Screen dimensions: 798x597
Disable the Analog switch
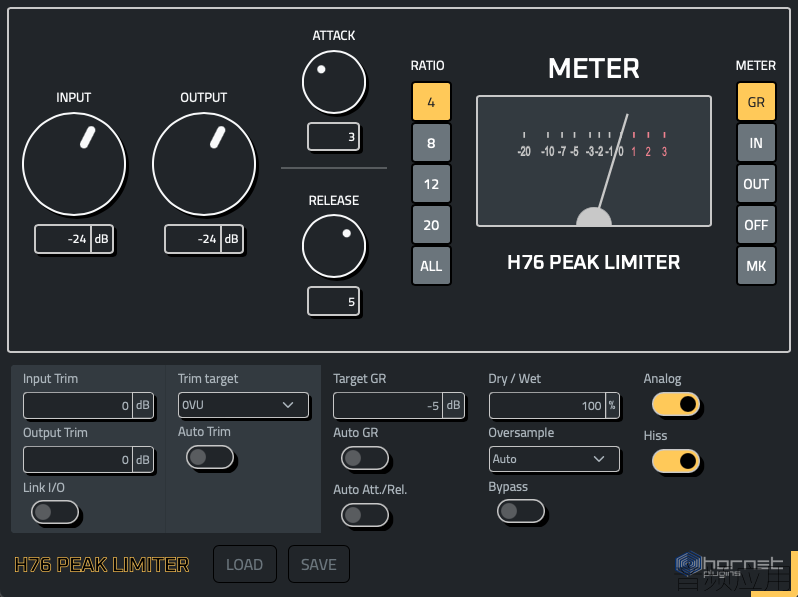pyautogui.click(x=676, y=404)
